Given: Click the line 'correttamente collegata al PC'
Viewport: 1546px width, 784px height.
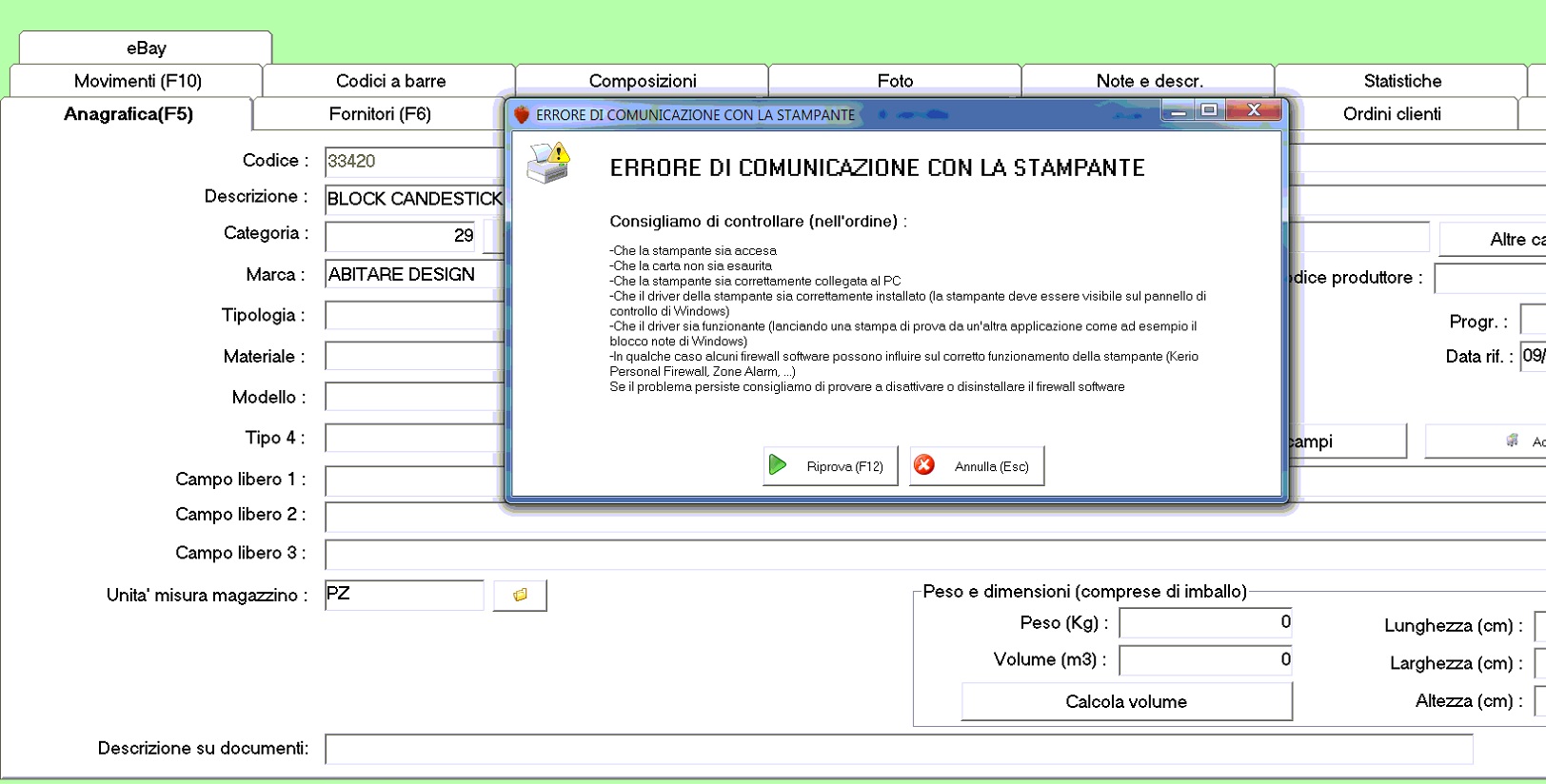Looking at the screenshot, I should [x=755, y=282].
